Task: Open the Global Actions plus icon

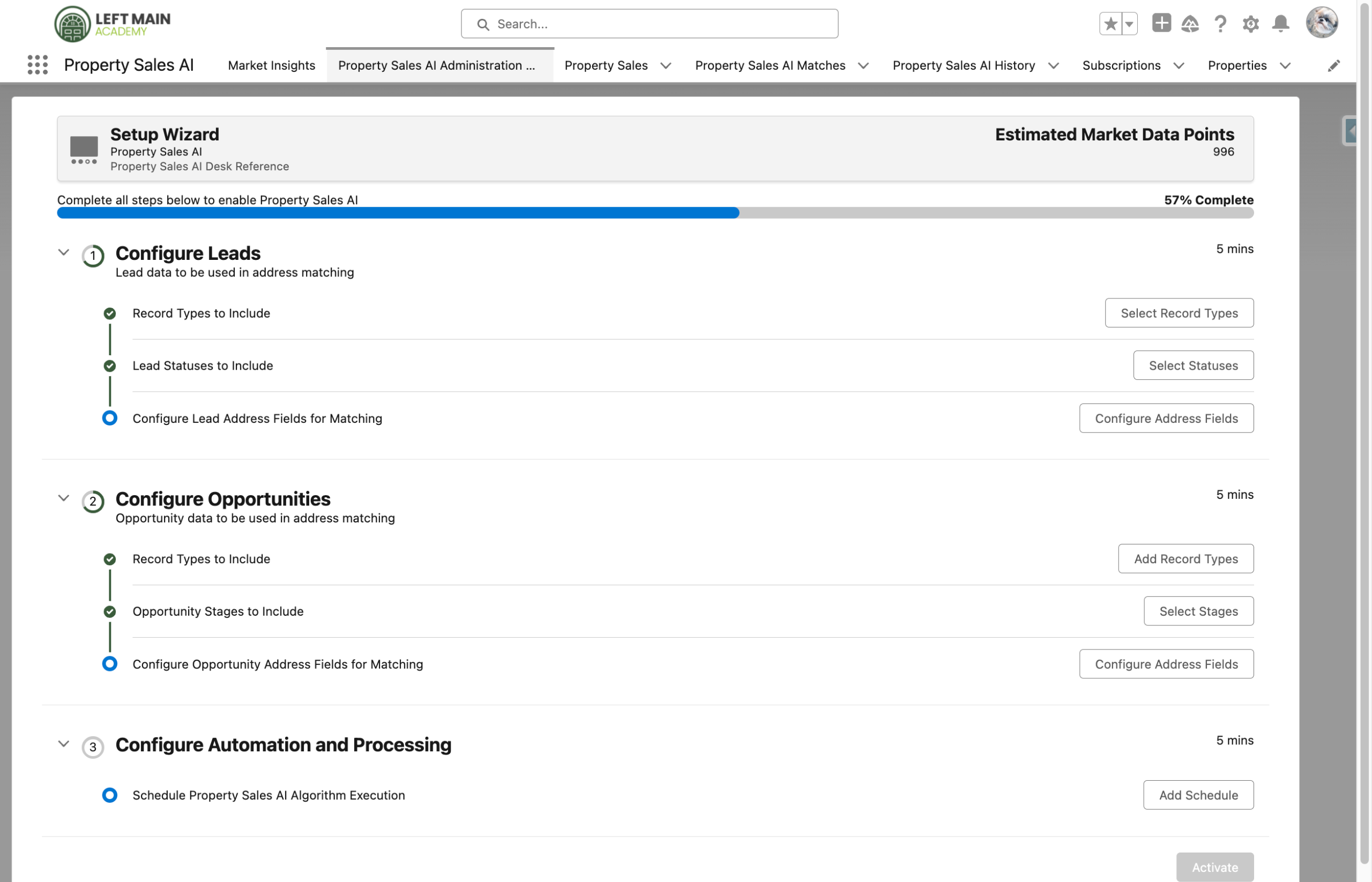Action: (1161, 24)
